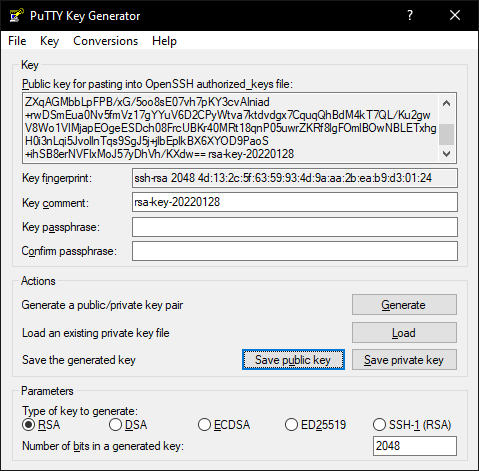Open the Help menu

164,41
